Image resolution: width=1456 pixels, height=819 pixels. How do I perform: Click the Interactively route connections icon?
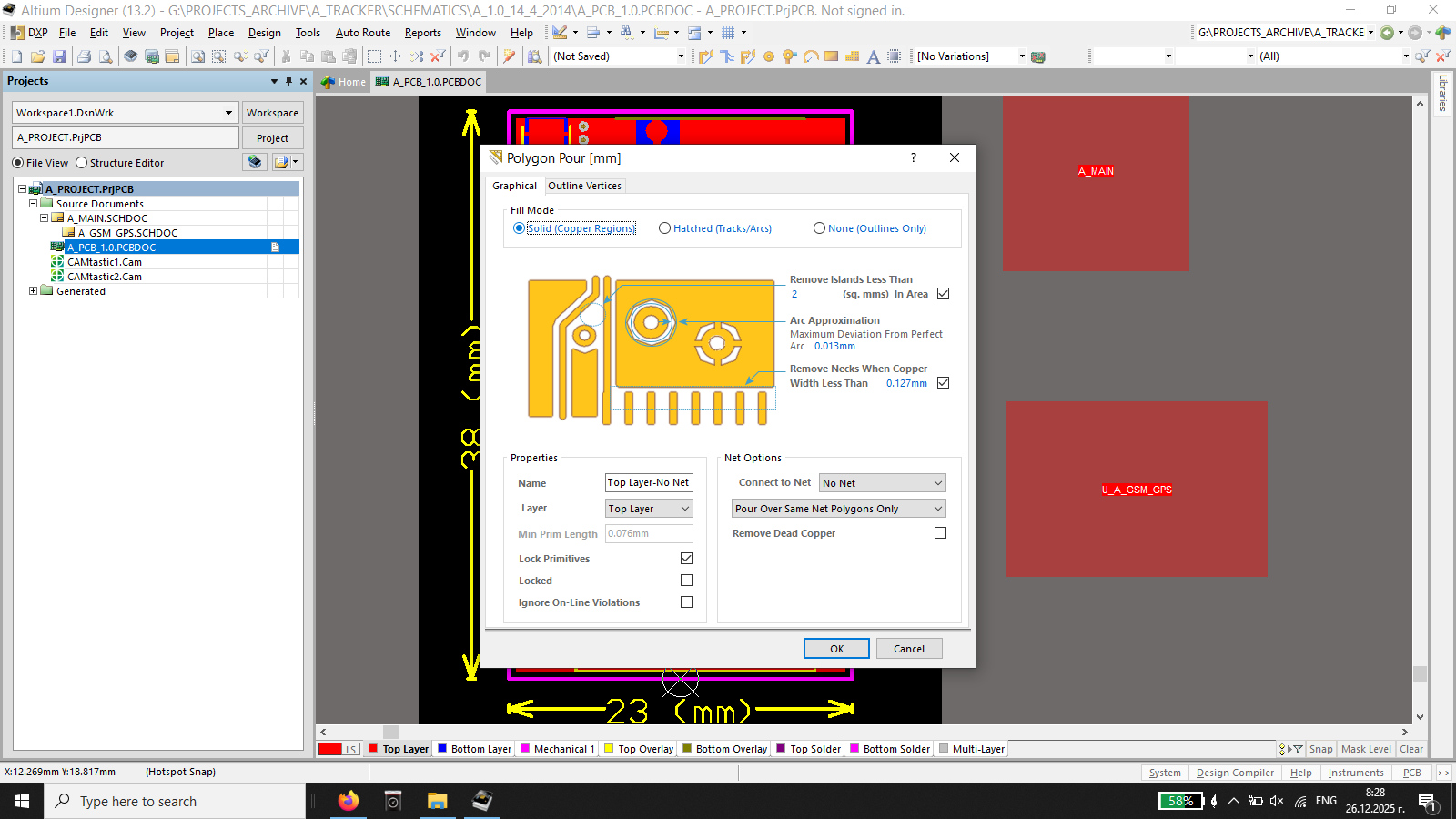tap(706, 56)
